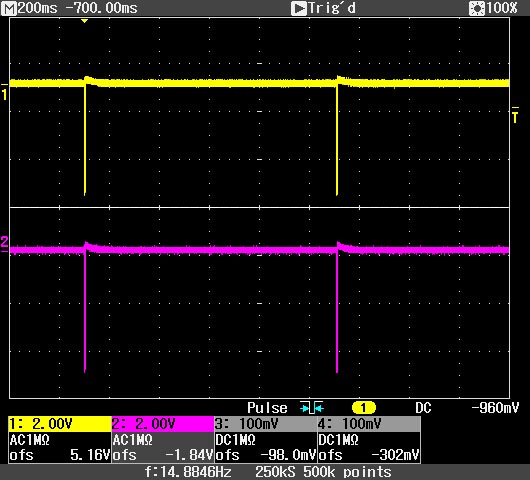The image size is (530, 480).
Task: Click the yellow trigger source 1 badge
Action: pyautogui.click(x=363, y=408)
